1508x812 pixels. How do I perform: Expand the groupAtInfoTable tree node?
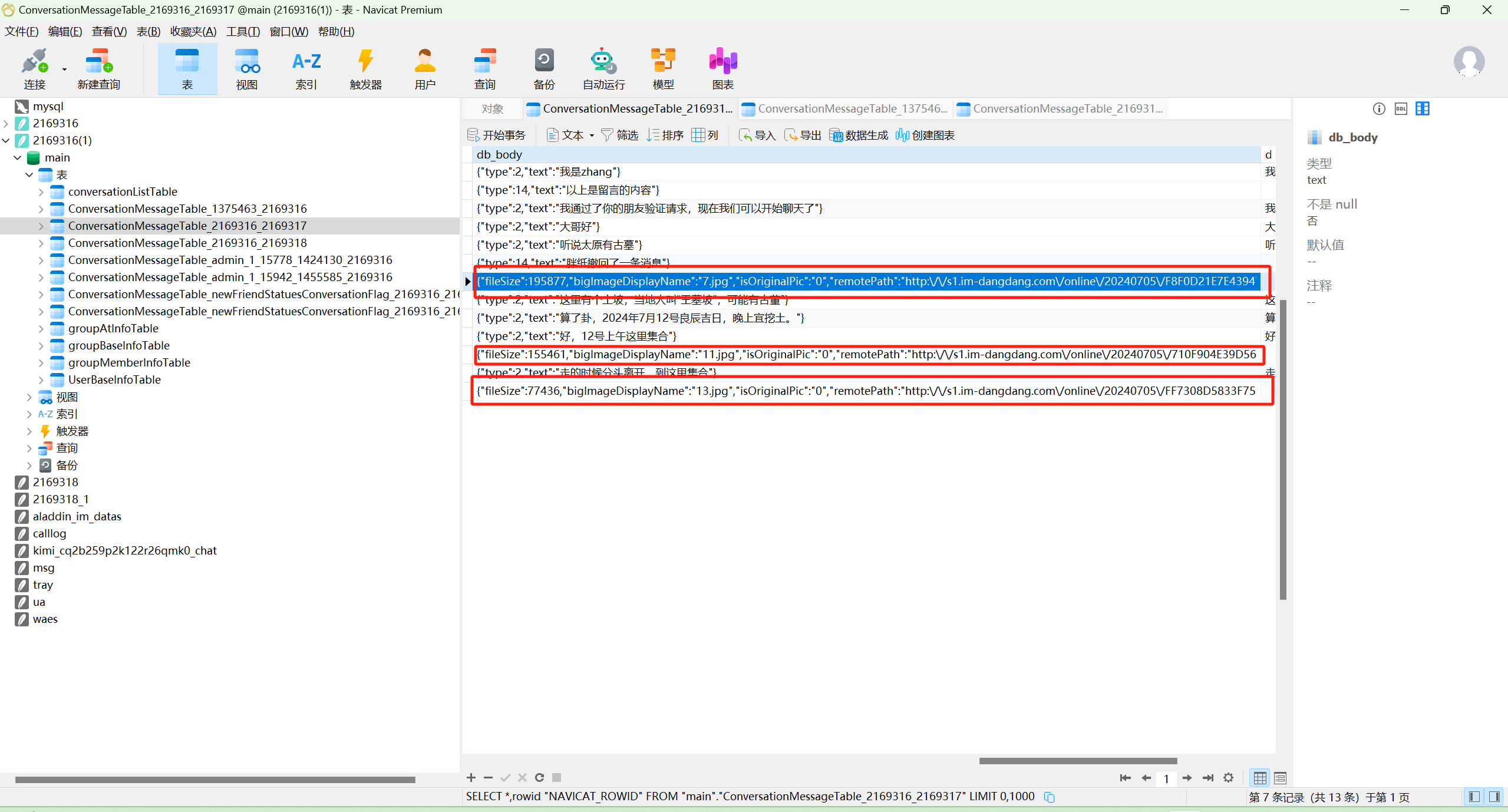tap(41, 329)
